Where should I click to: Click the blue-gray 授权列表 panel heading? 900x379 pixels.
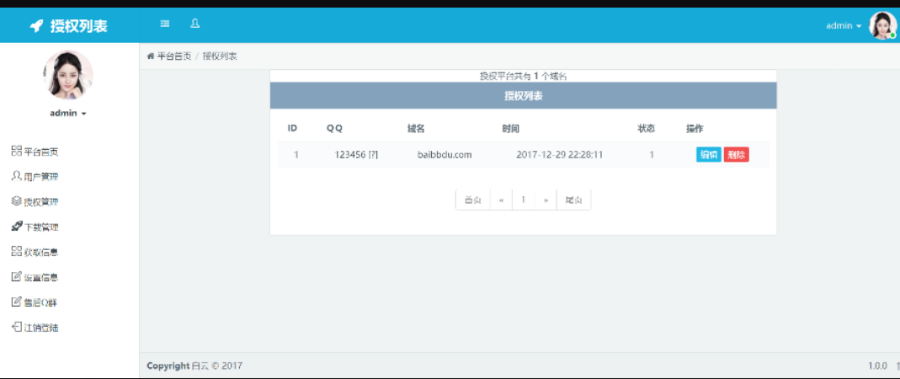point(523,96)
